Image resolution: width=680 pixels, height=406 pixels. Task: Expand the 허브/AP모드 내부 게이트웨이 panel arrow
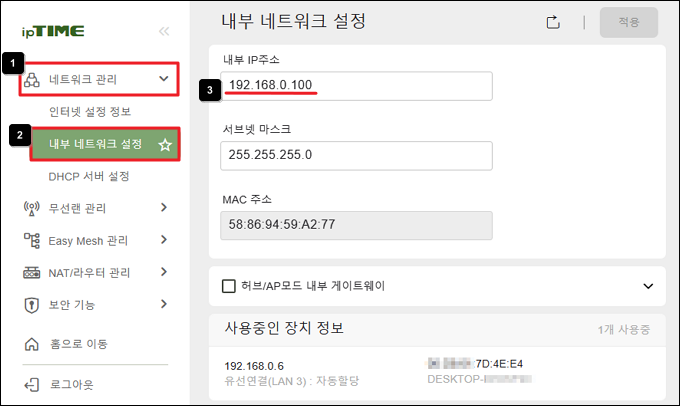pyautogui.click(x=648, y=286)
